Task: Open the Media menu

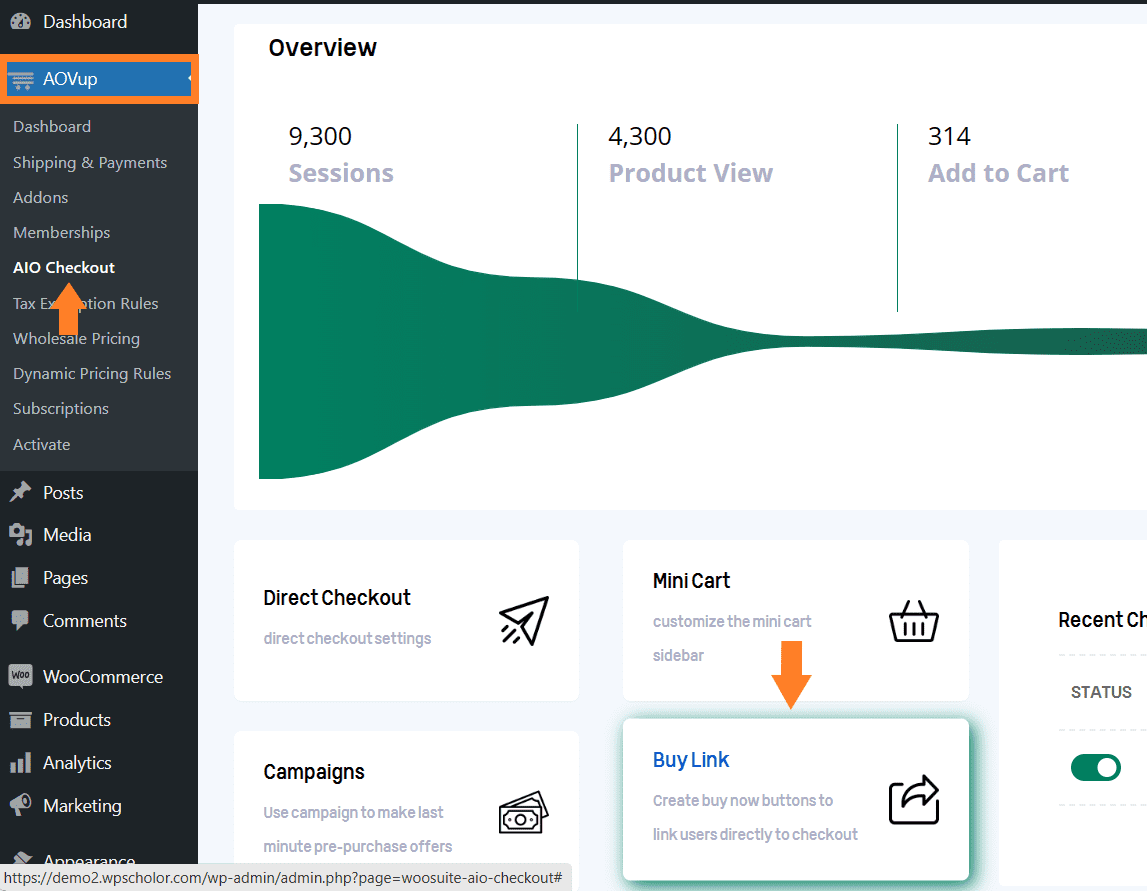Action: click(x=67, y=535)
